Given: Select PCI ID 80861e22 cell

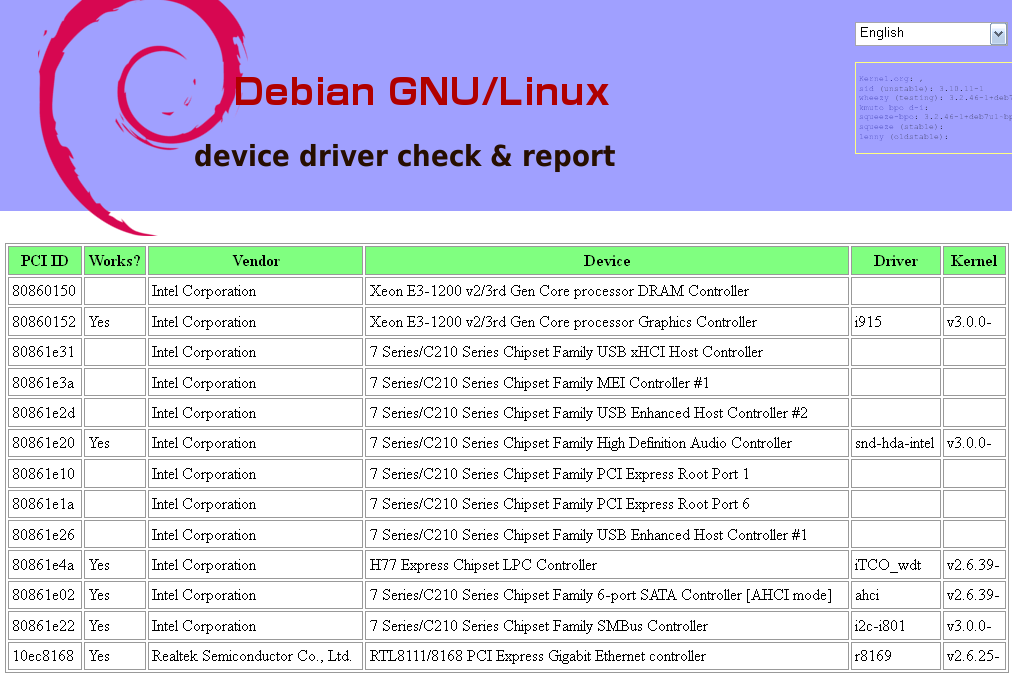Looking at the screenshot, I should [45, 625].
